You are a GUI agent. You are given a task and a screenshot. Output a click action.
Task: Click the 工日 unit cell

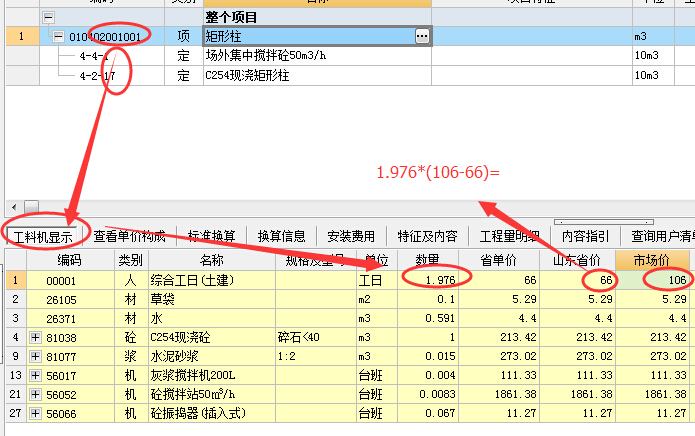[377, 280]
